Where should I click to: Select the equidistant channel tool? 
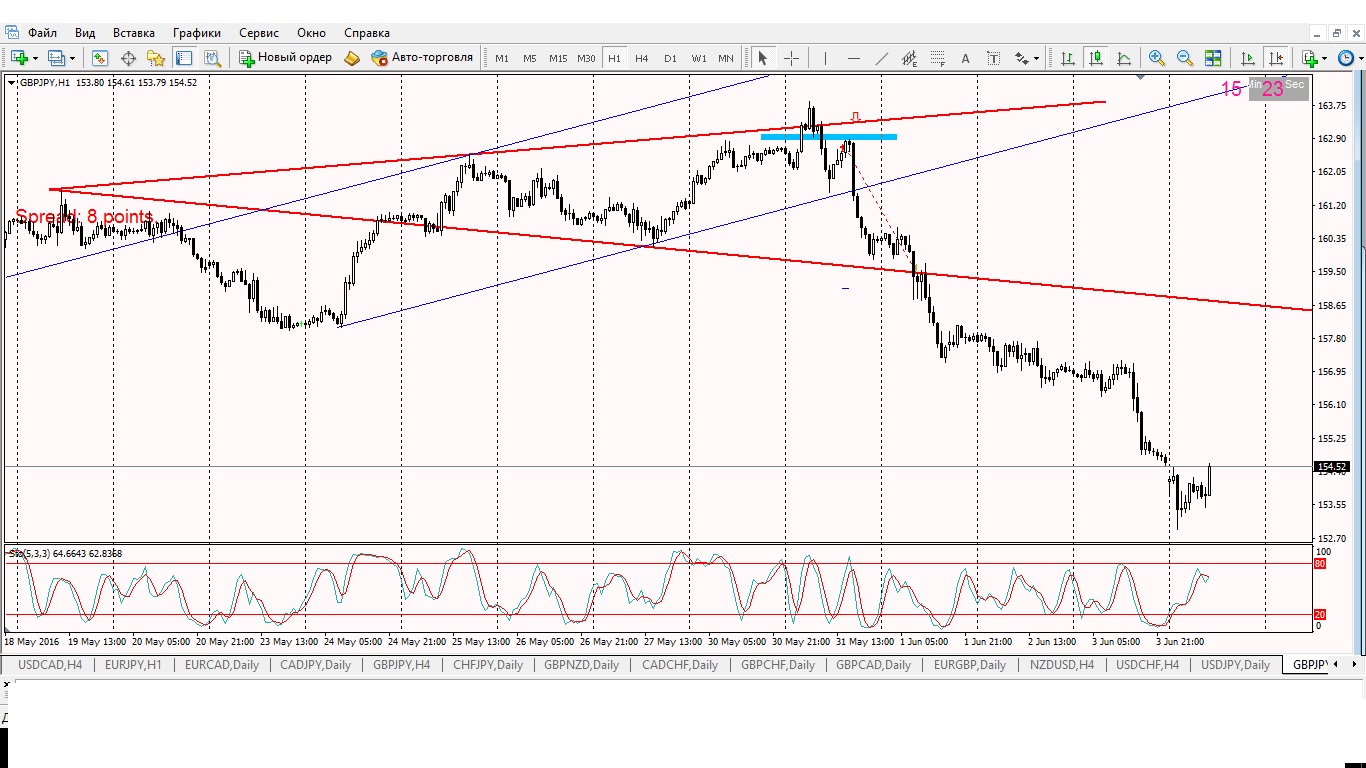pos(909,58)
